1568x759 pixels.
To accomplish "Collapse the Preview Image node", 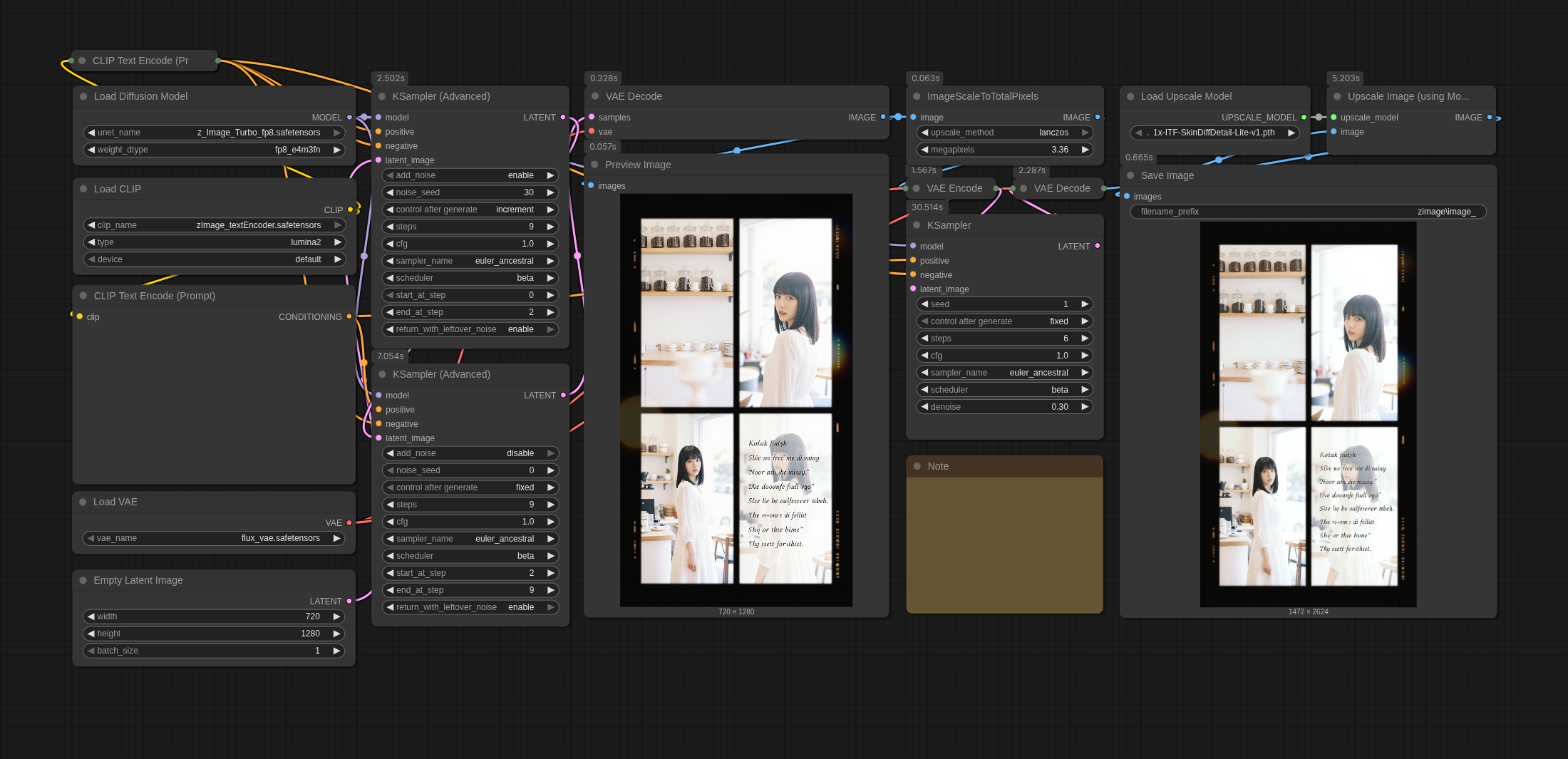I will [x=594, y=165].
